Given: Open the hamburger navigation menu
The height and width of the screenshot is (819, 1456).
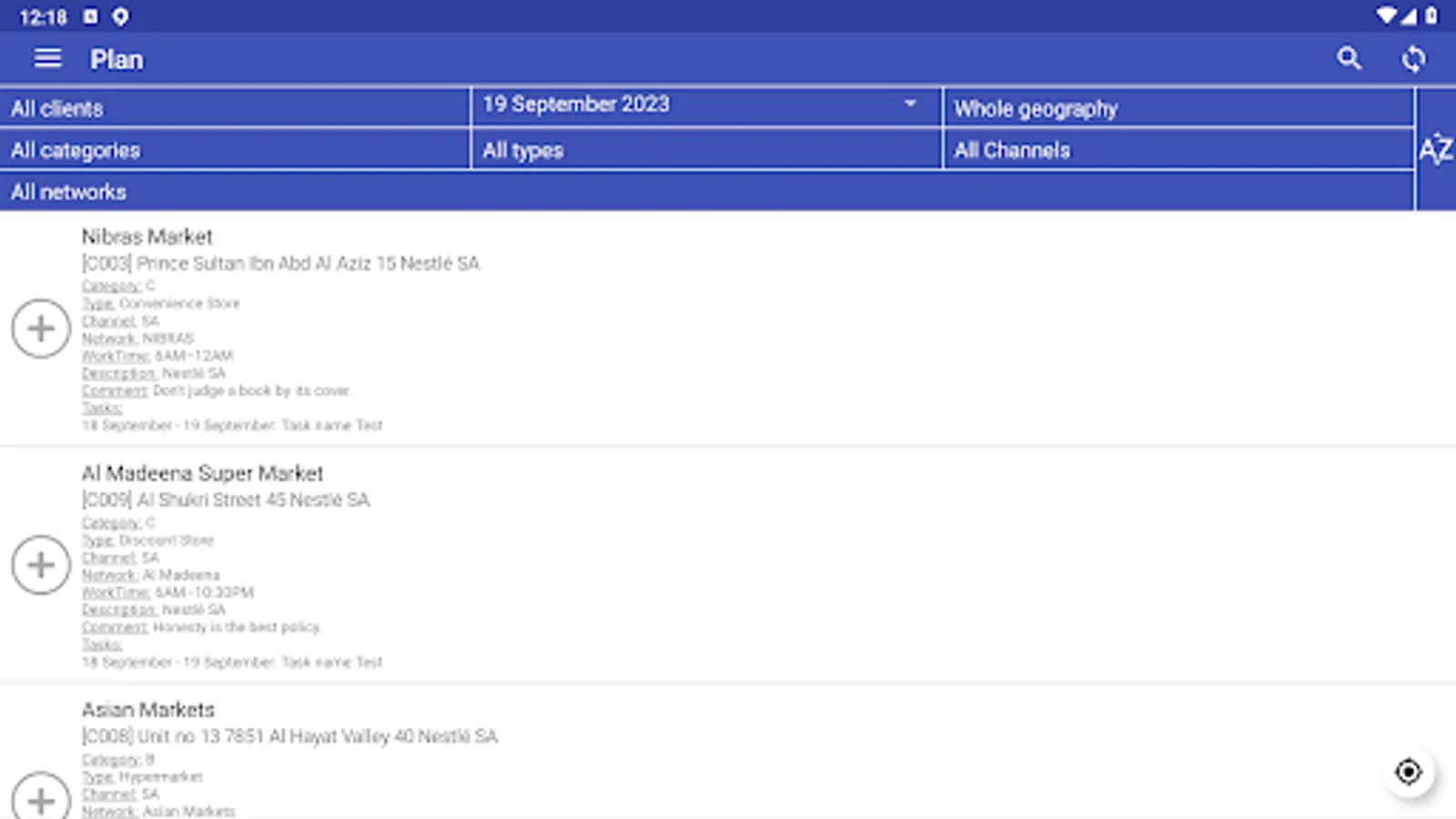Looking at the screenshot, I should pyautogui.click(x=47, y=59).
